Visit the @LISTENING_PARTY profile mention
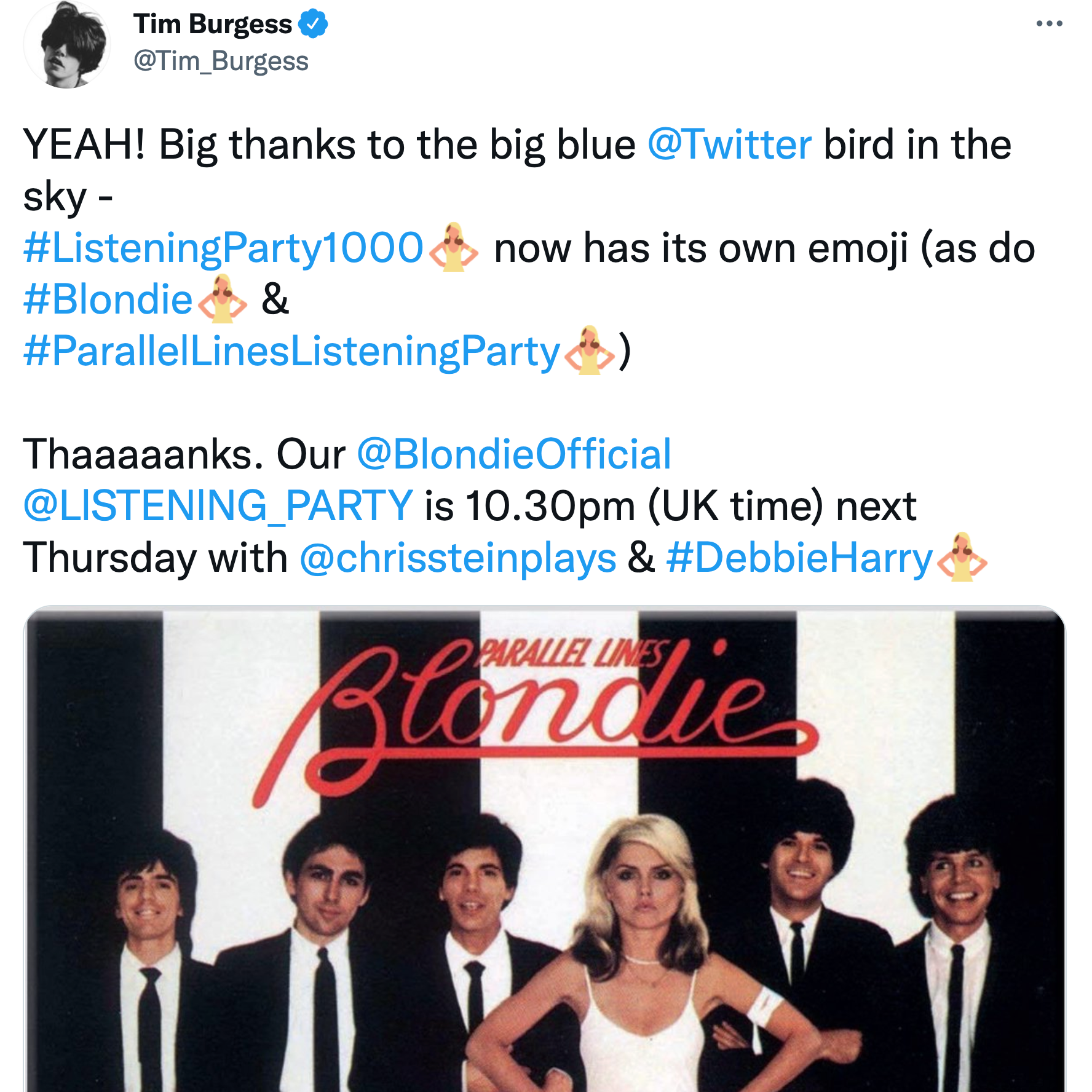The width and height of the screenshot is (1092, 1092). coord(218,506)
